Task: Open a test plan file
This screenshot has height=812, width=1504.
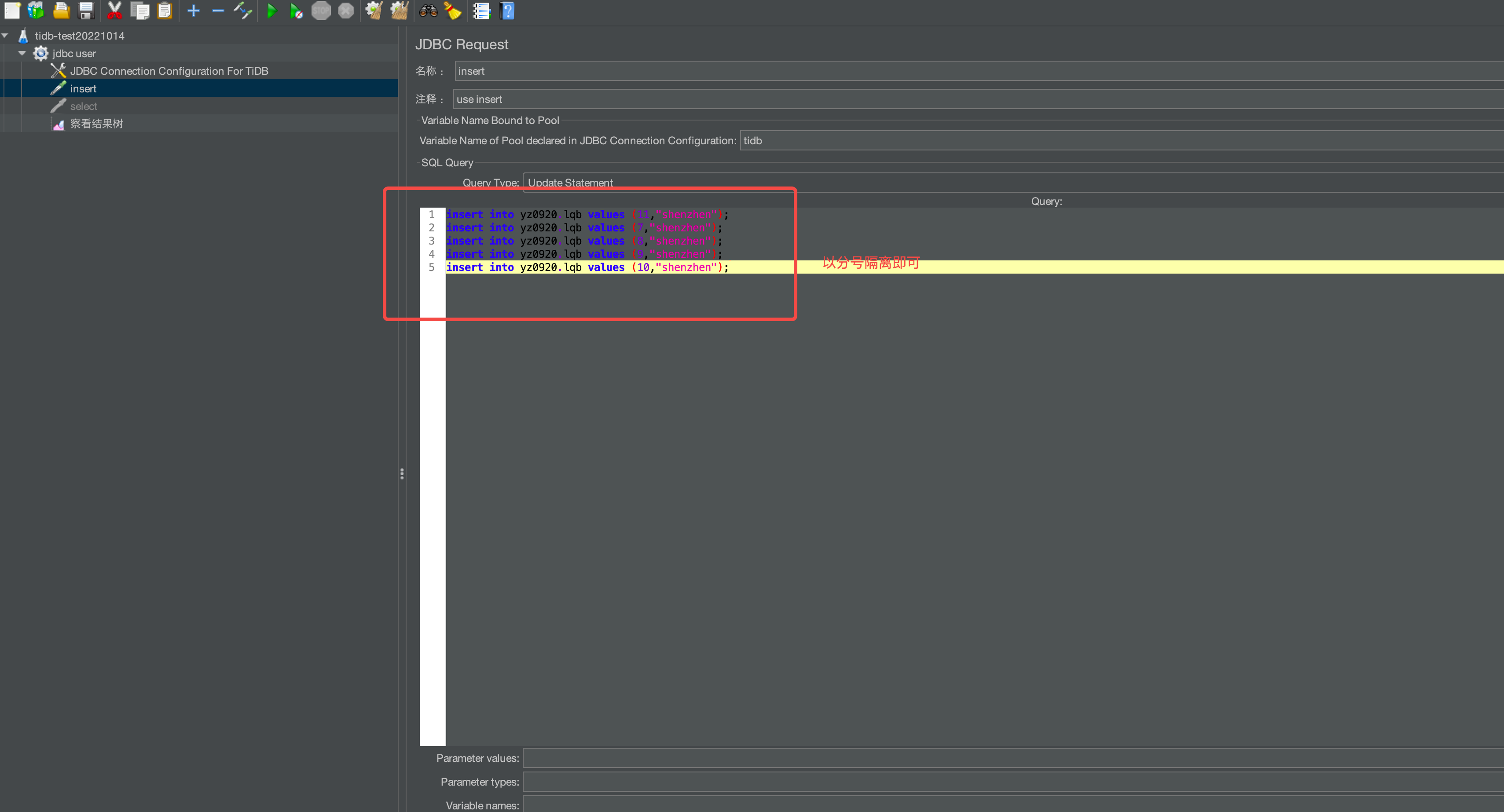Action: point(61,10)
